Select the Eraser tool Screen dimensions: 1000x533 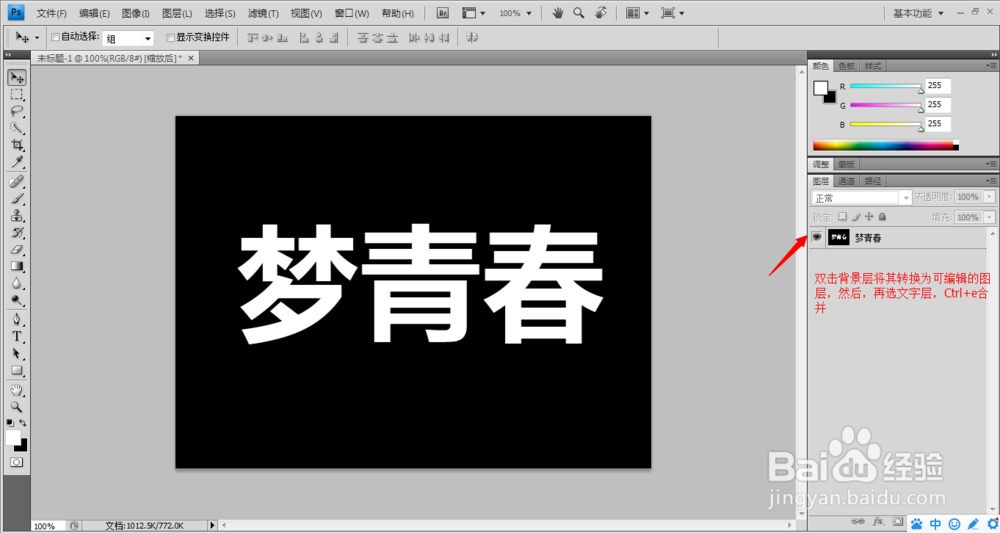(x=17, y=249)
